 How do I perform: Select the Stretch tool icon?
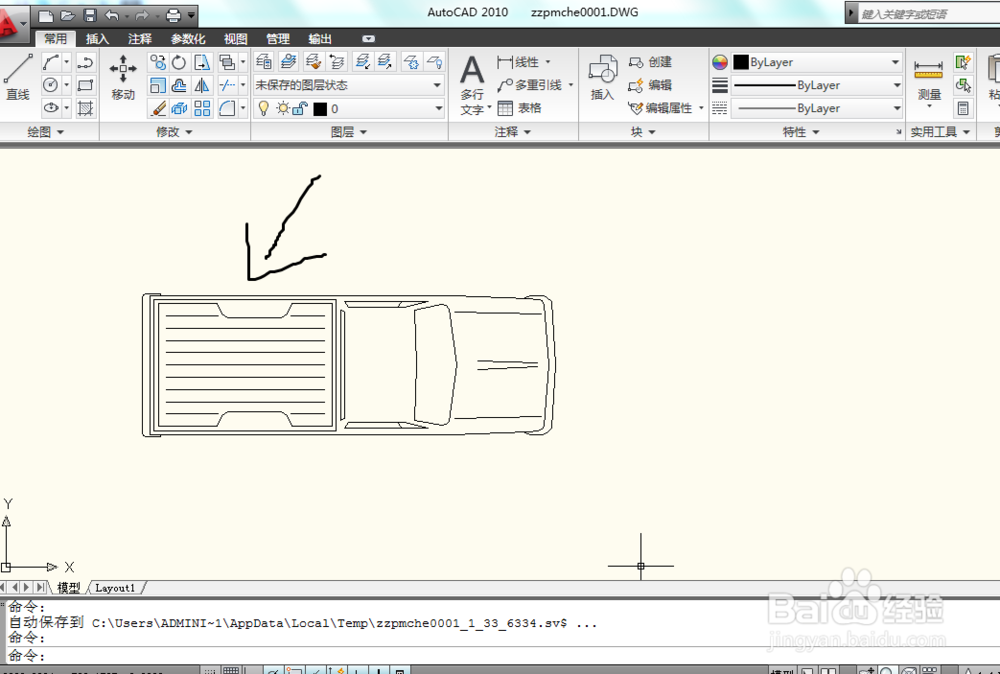point(202,62)
